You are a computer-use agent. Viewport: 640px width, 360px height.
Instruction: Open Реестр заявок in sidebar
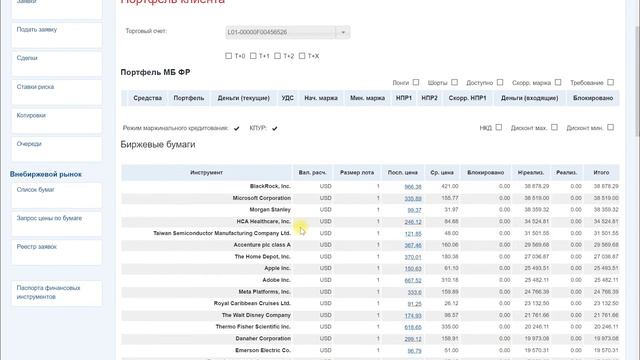[57, 252]
